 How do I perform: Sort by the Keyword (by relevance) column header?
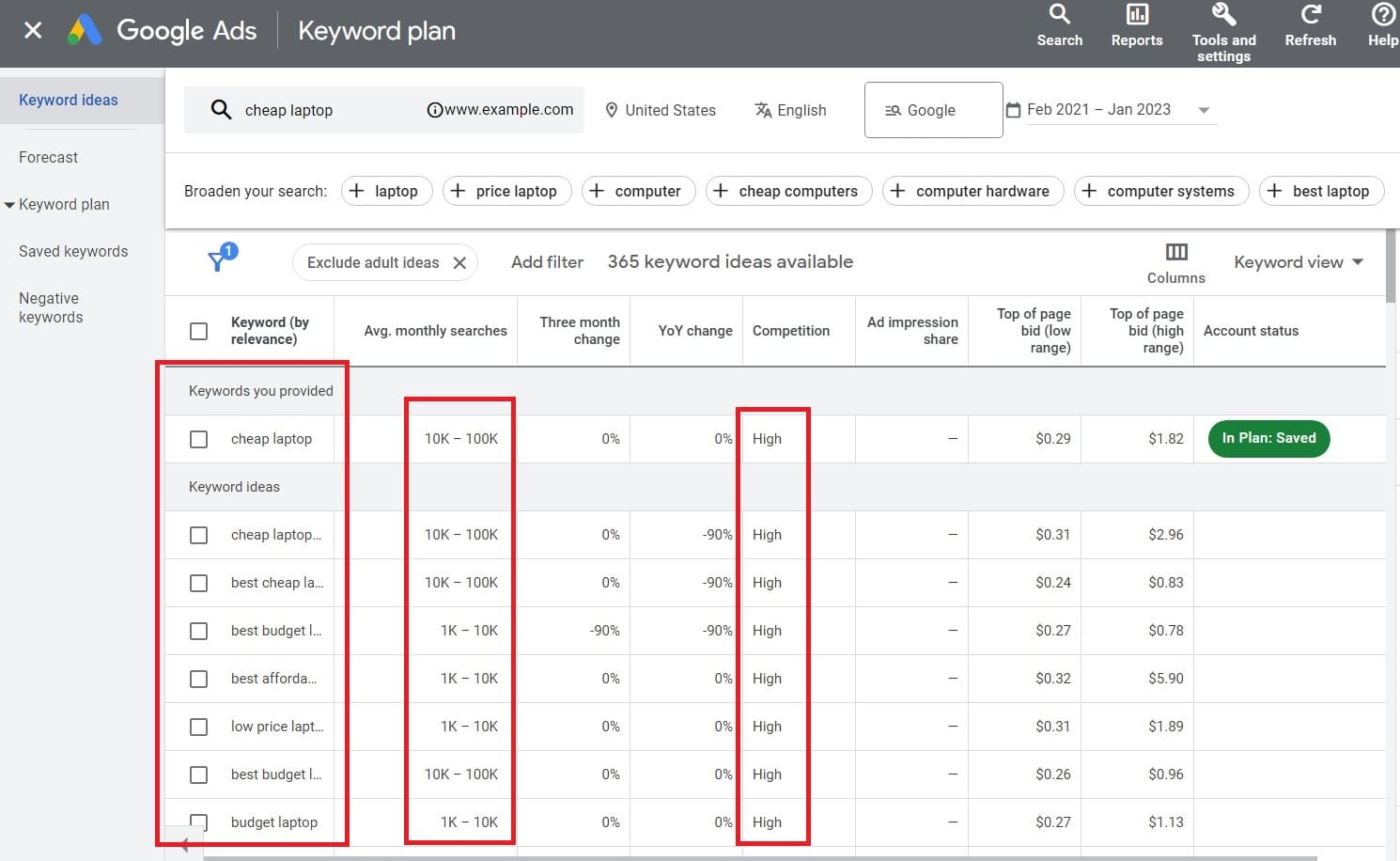click(x=270, y=331)
